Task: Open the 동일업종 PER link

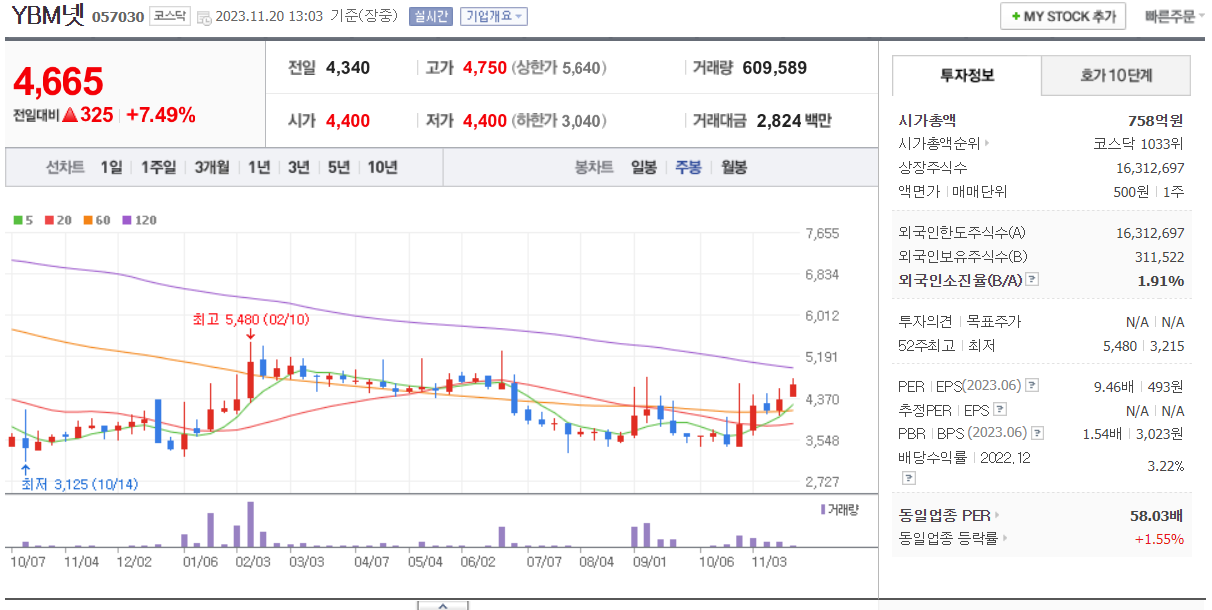Action: tap(944, 515)
